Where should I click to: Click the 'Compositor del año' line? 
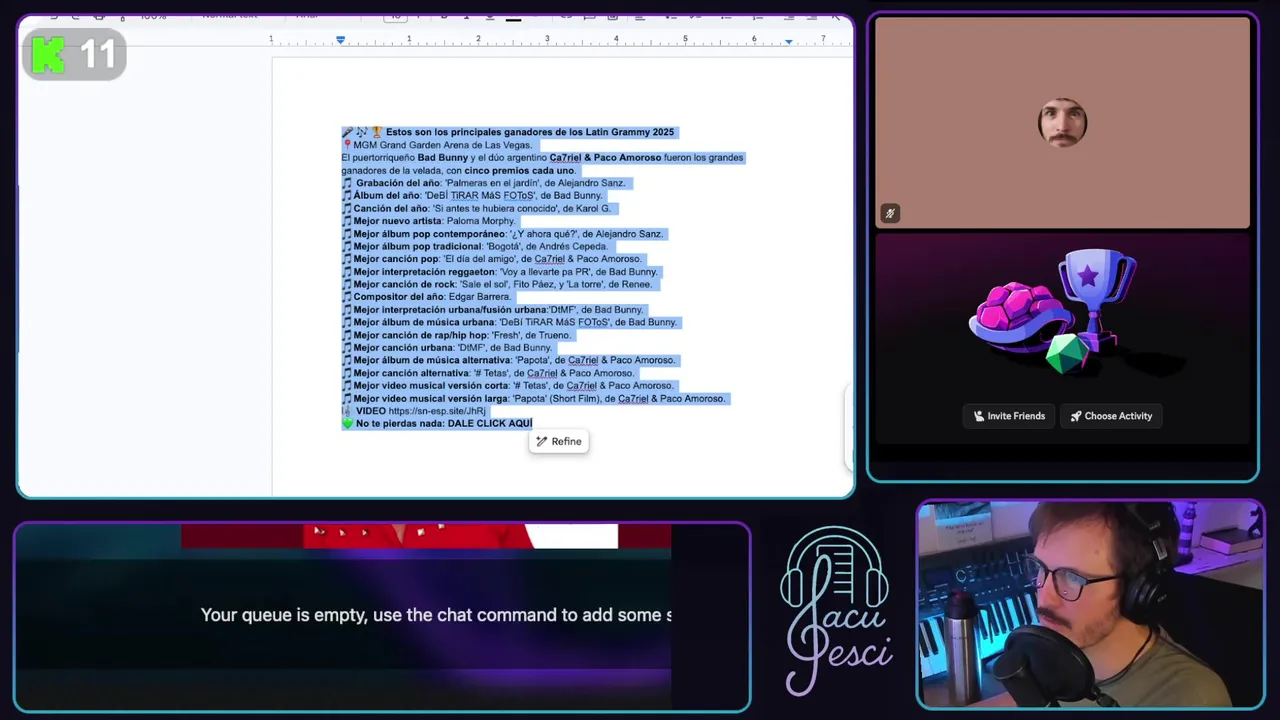pyautogui.click(x=427, y=297)
